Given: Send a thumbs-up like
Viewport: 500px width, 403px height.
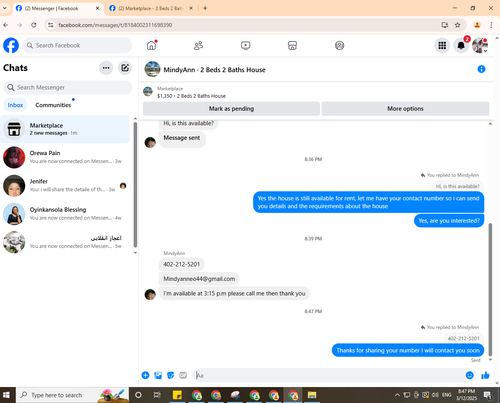Looking at the screenshot, I should pyautogui.click(x=485, y=375).
